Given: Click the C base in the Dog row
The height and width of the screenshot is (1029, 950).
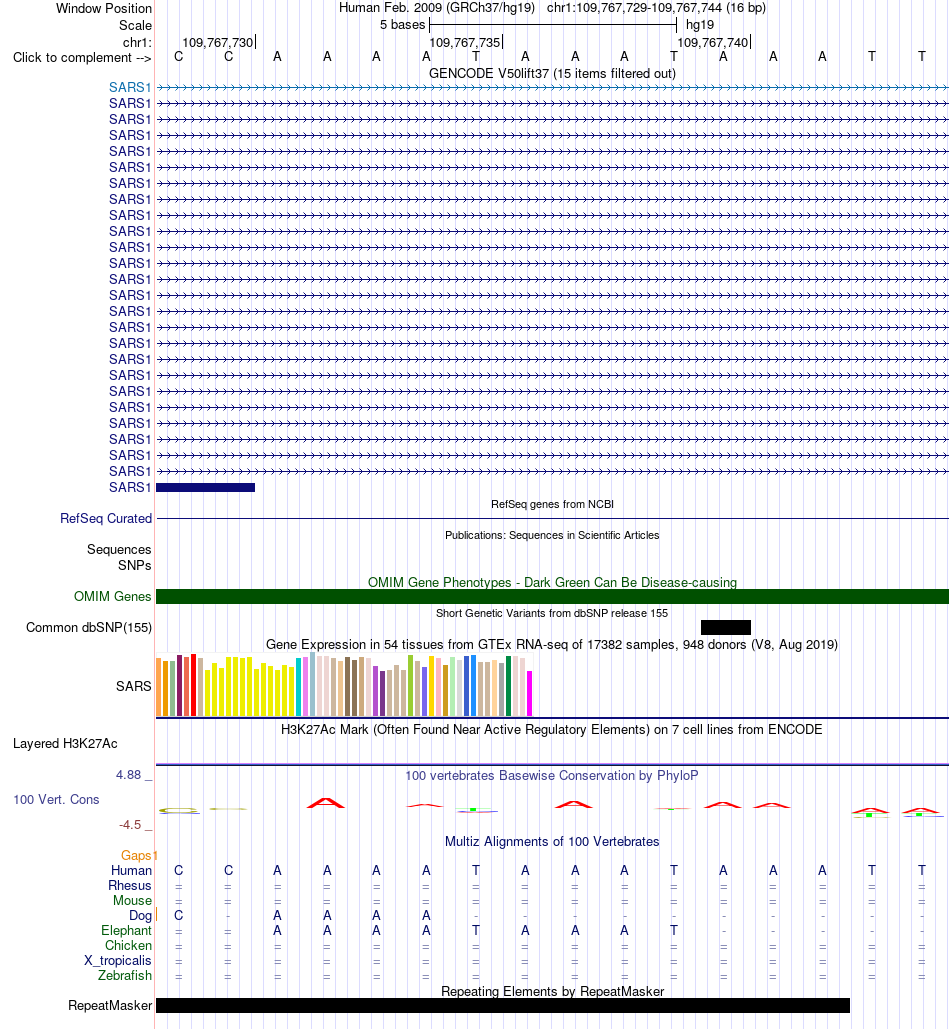Looking at the screenshot, I should pyautogui.click(x=178, y=915).
